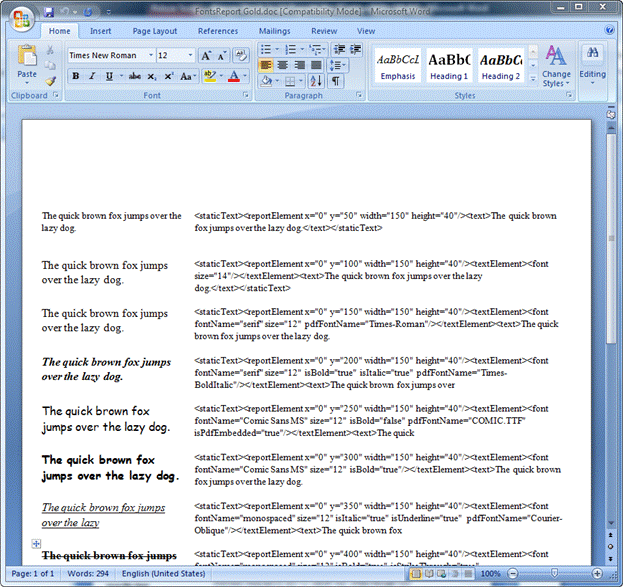The height and width of the screenshot is (587, 623).
Task: Apply superscript formatting
Action: (168, 76)
